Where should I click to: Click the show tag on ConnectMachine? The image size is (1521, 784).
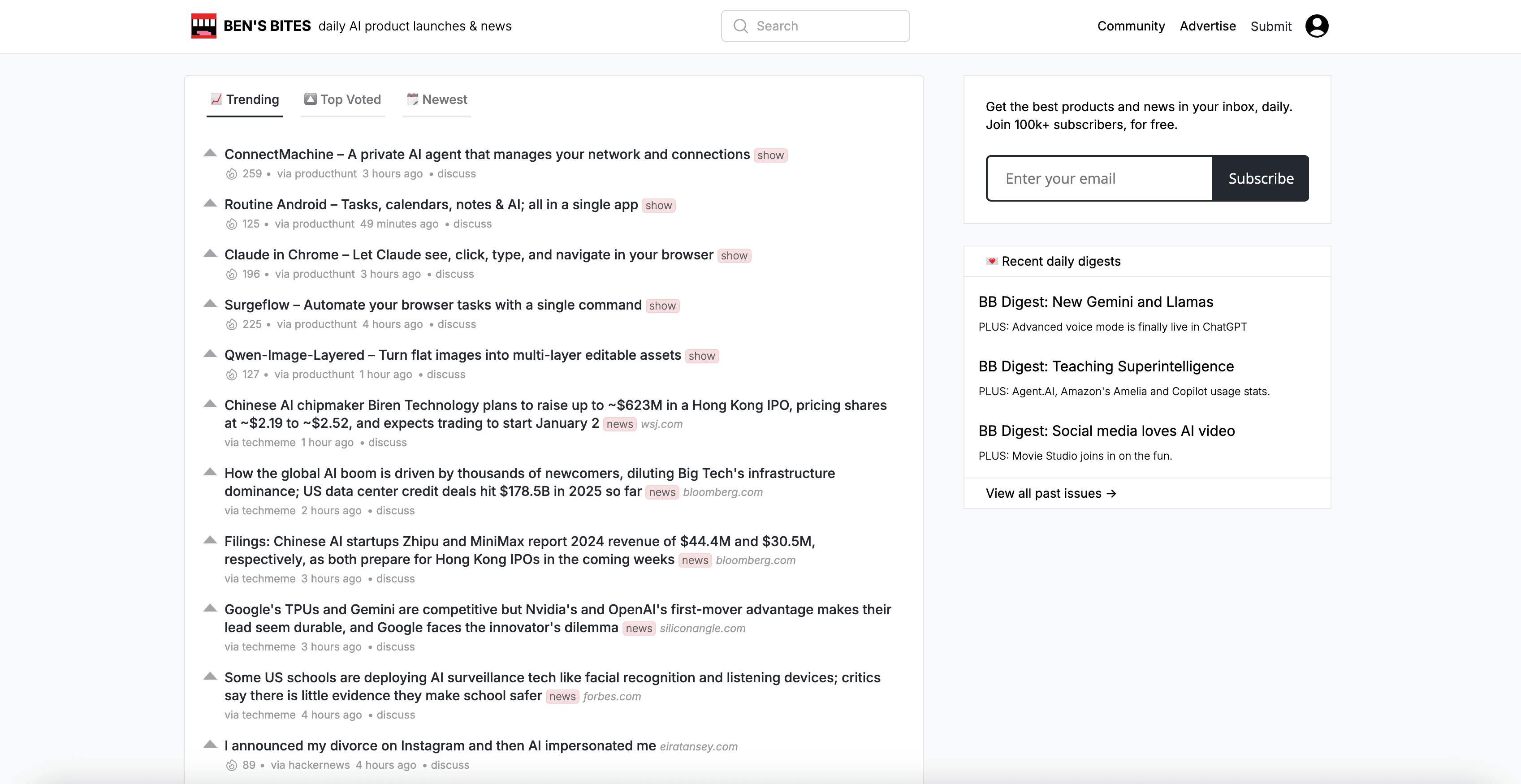tap(770, 155)
